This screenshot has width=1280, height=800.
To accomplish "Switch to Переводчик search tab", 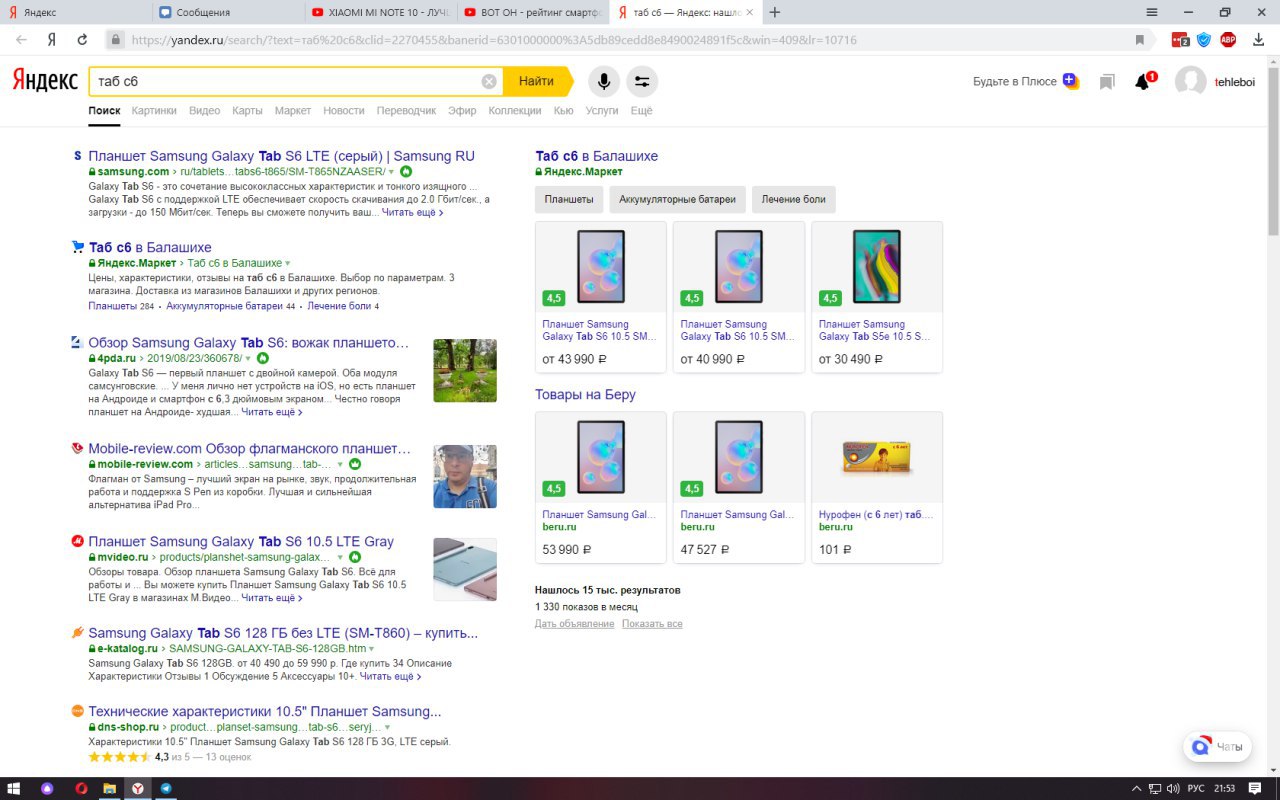I will pos(406,111).
